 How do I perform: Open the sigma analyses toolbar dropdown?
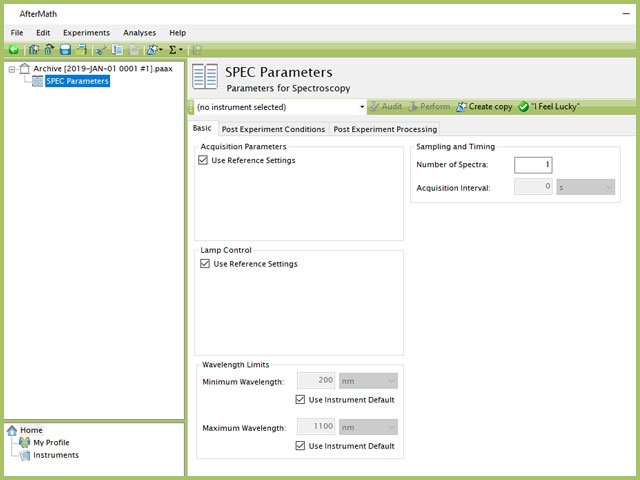click(x=176, y=50)
